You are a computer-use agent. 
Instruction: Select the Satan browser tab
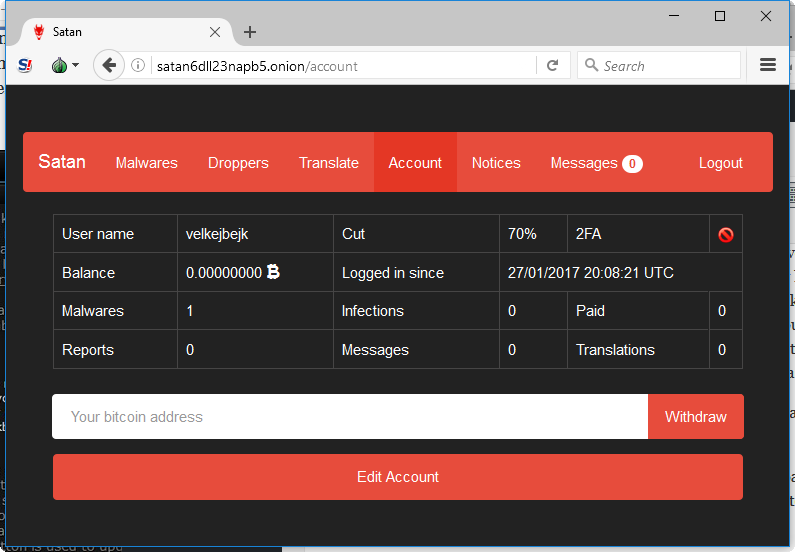pyautogui.click(x=126, y=32)
